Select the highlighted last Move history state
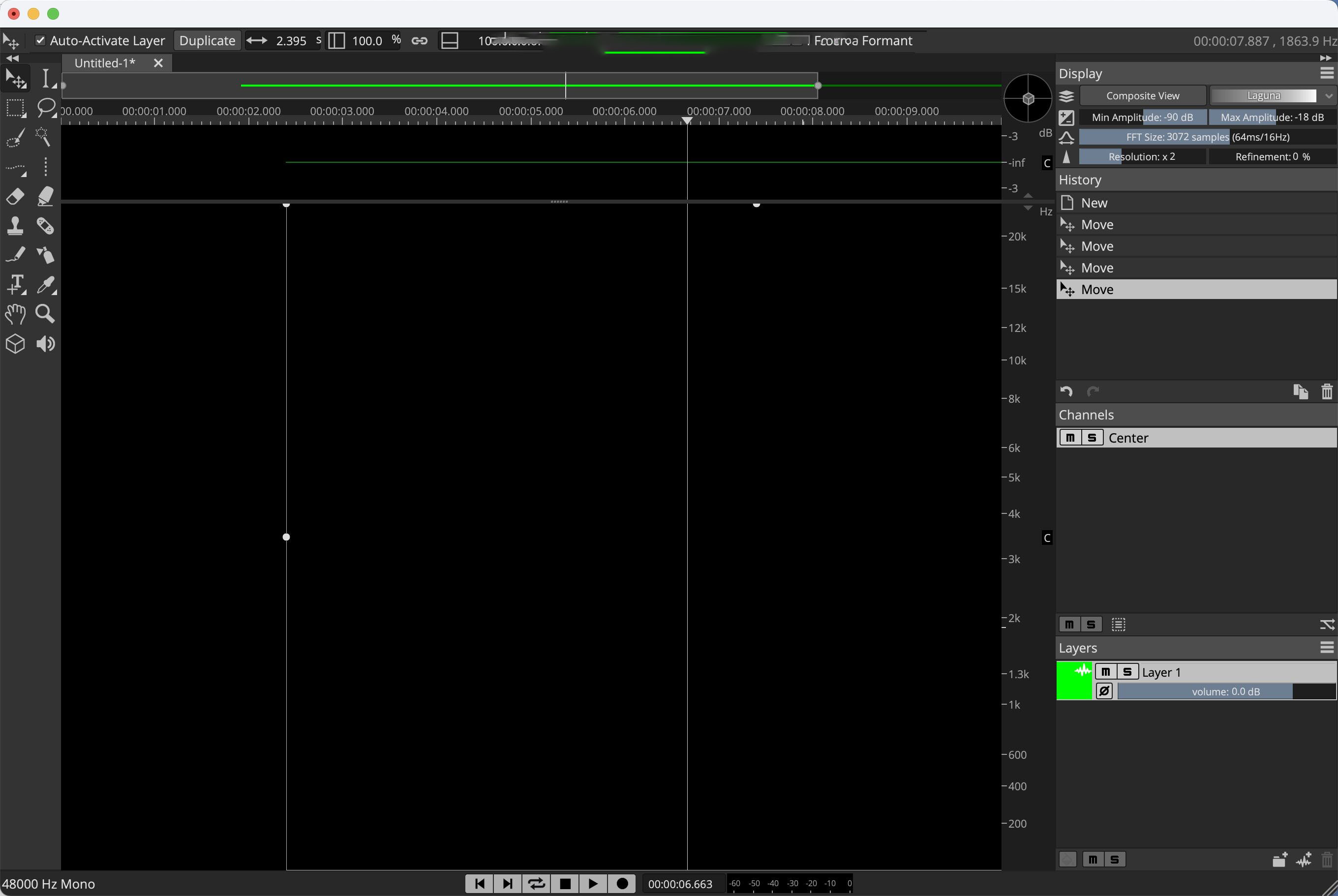This screenshot has width=1338, height=896. (1196, 290)
